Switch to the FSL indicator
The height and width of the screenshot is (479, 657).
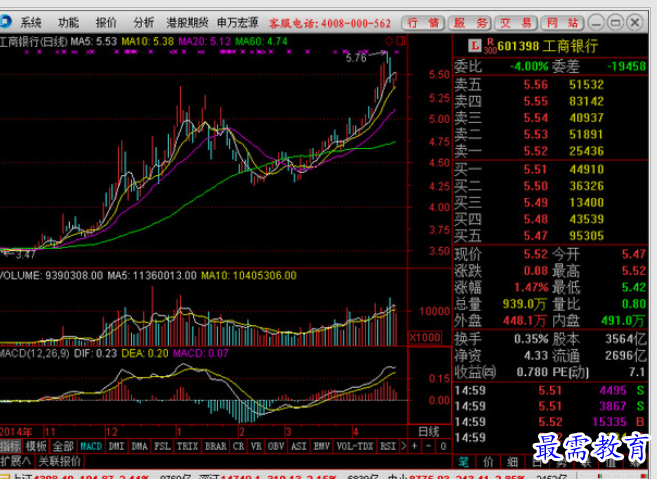click(x=162, y=446)
